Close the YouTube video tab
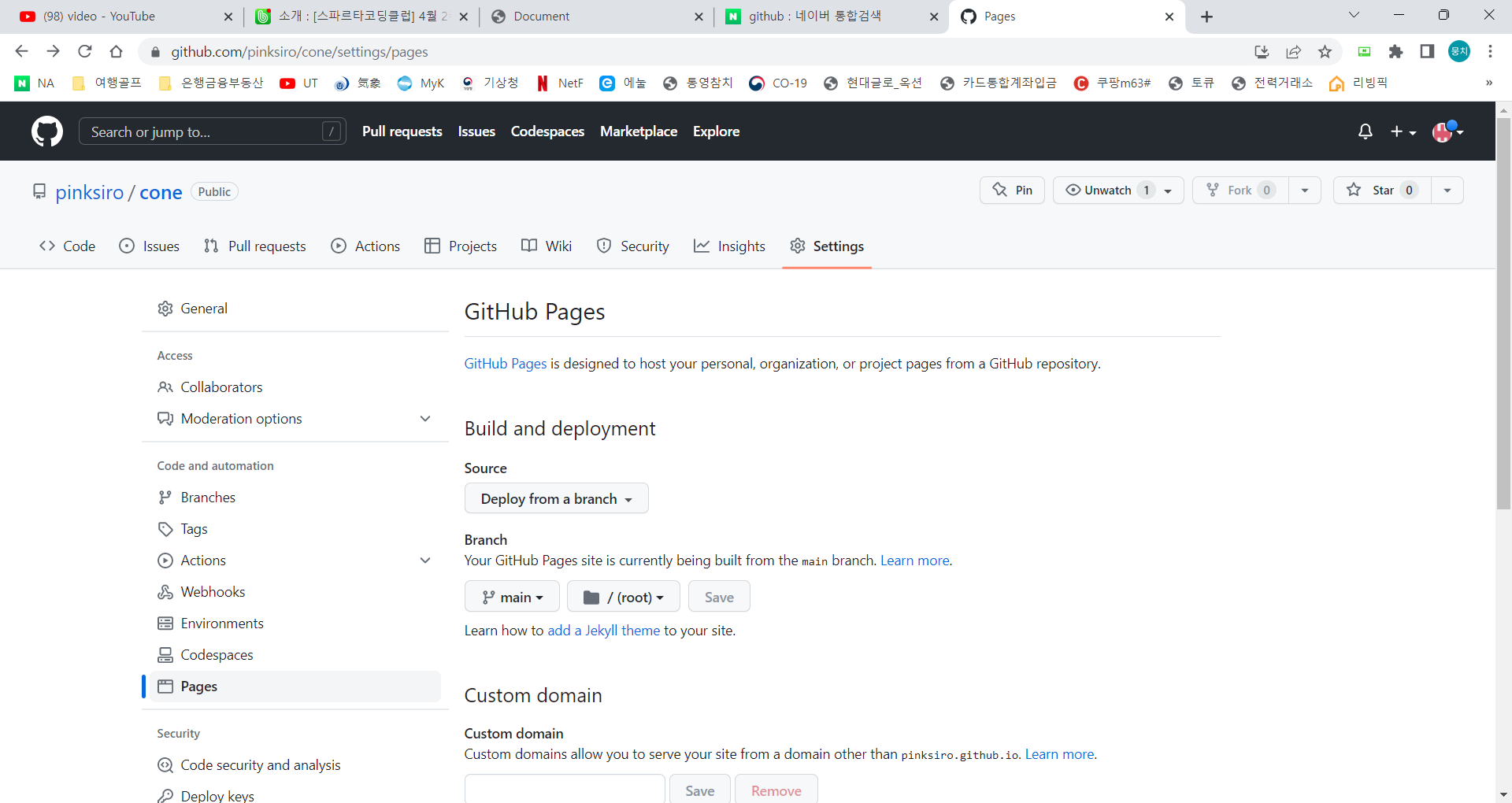Screen dimensions: 1512x803 pyautogui.click(x=228, y=17)
